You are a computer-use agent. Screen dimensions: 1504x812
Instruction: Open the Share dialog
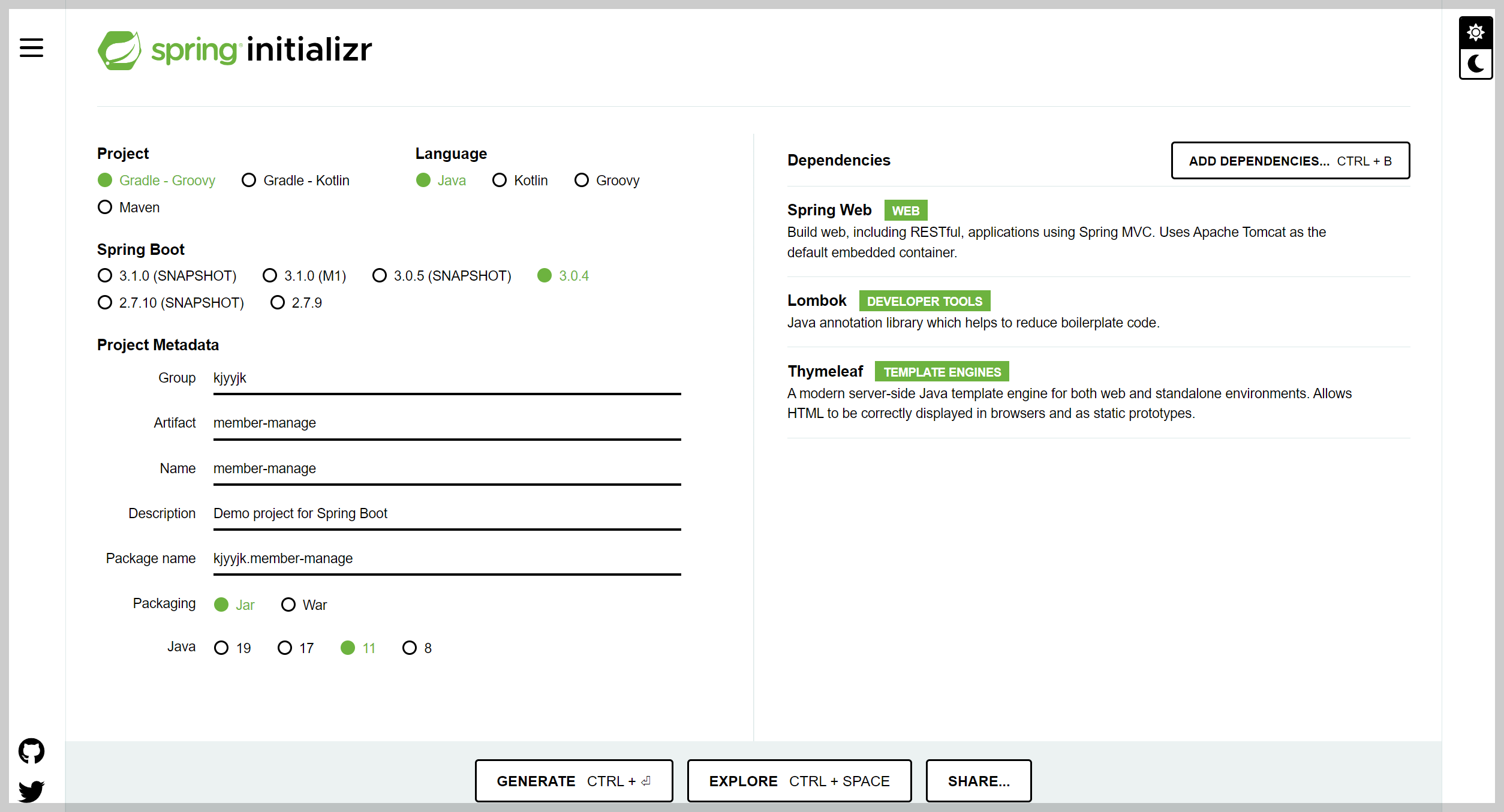[x=978, y=781]
